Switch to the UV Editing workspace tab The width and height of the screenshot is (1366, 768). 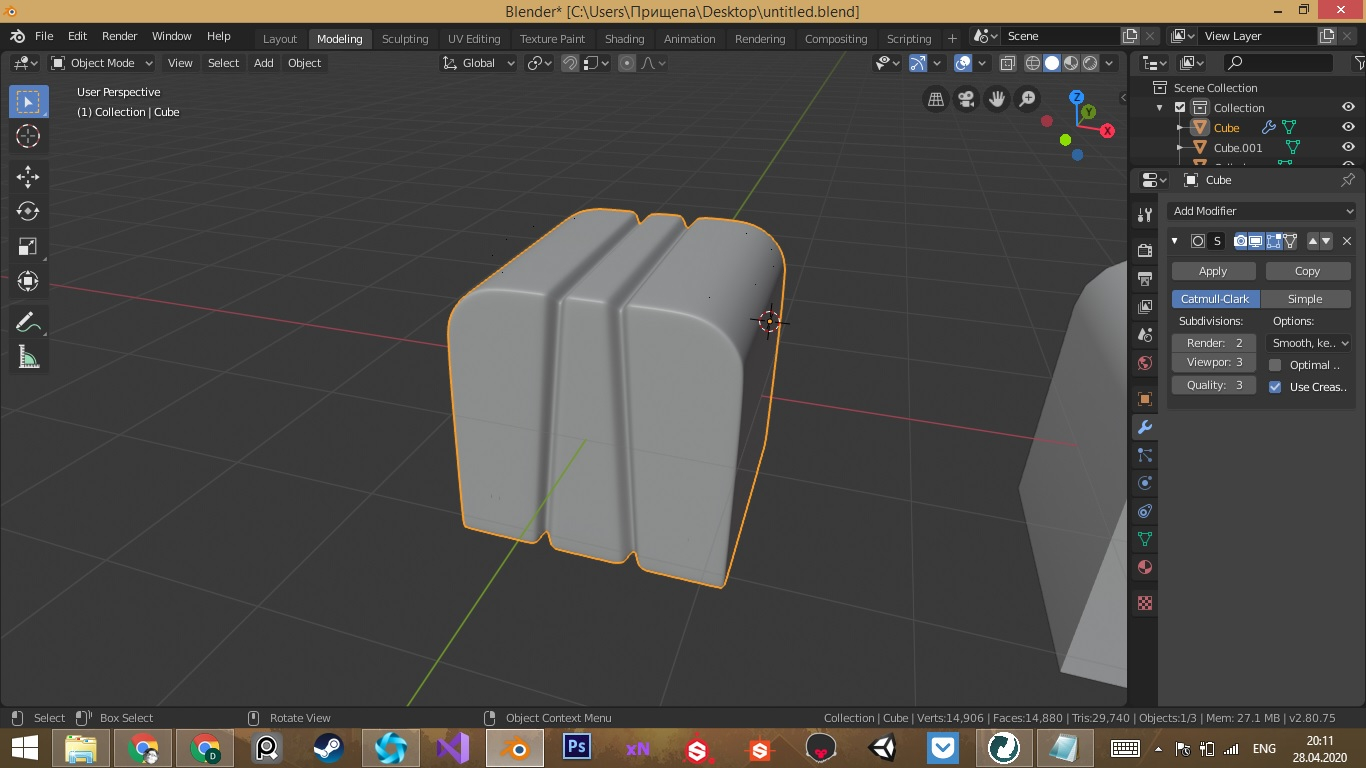click(x=474, y=38)
